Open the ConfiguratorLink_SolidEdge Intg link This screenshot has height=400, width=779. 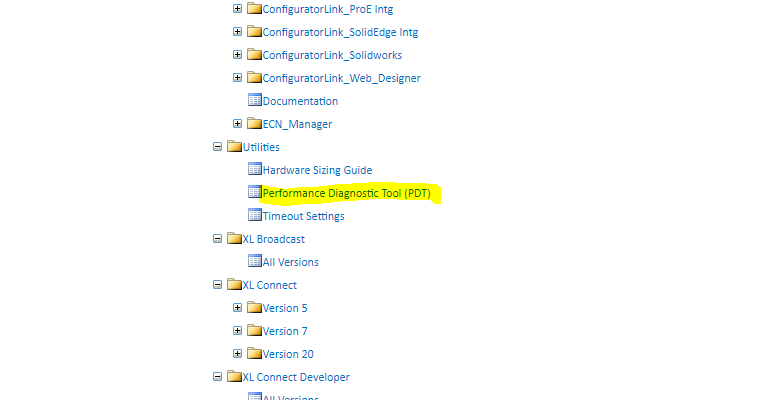pos(340,32)
